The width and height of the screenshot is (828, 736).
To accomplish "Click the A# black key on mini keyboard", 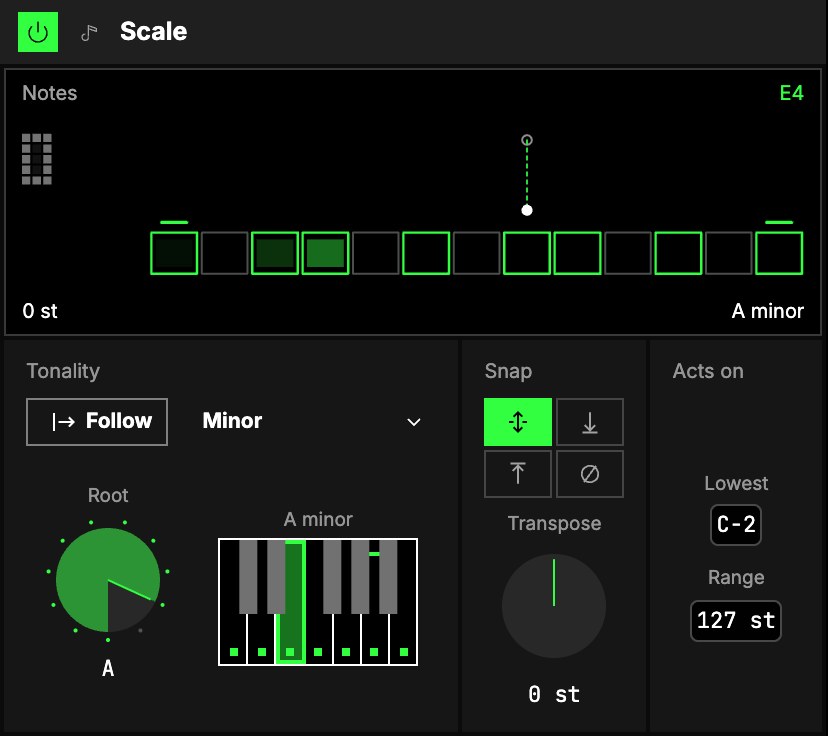I will click(x=388, y=577).
